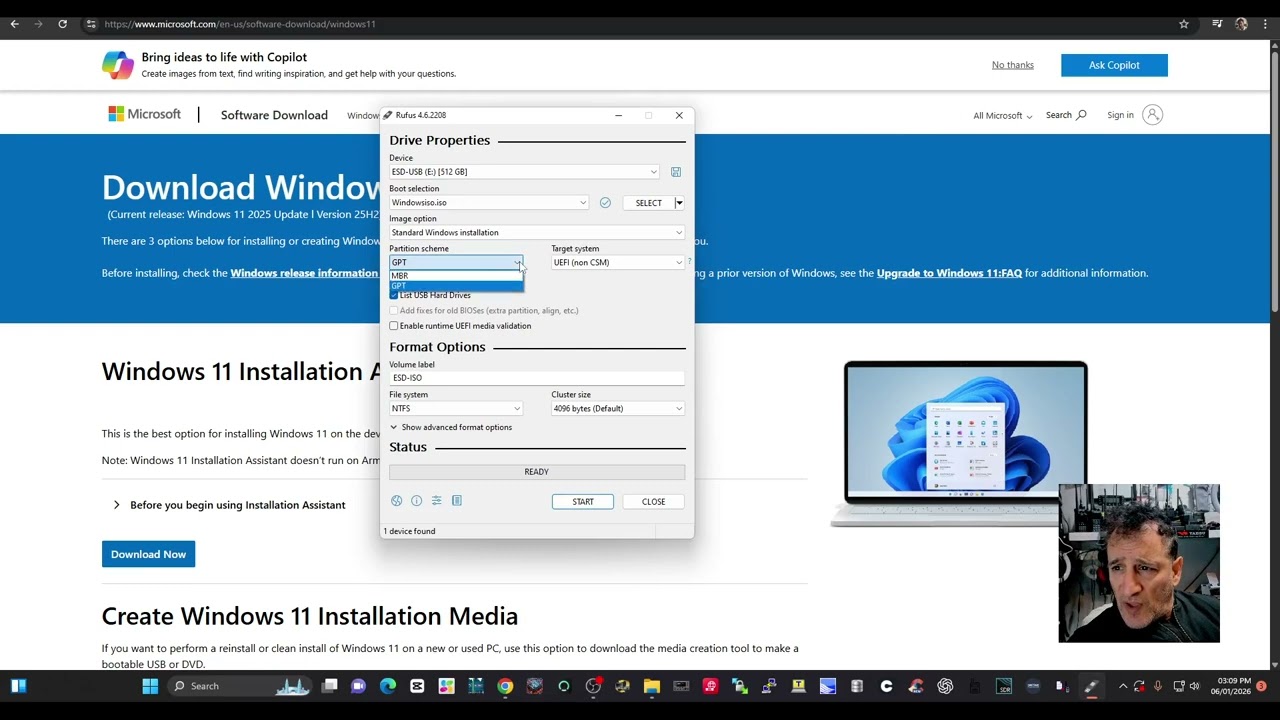Click the Copilot logo in the banner
This screenshot has height=720, width=1280.
point(118,65)
